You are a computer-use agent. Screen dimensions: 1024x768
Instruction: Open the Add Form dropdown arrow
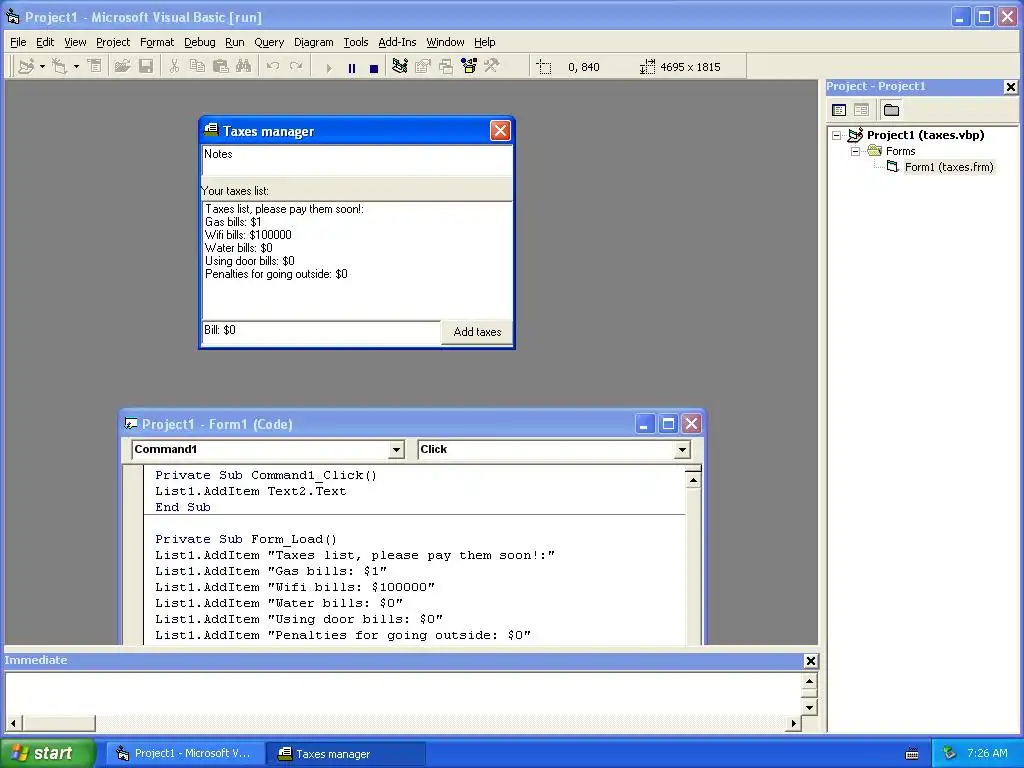(76, 67)
